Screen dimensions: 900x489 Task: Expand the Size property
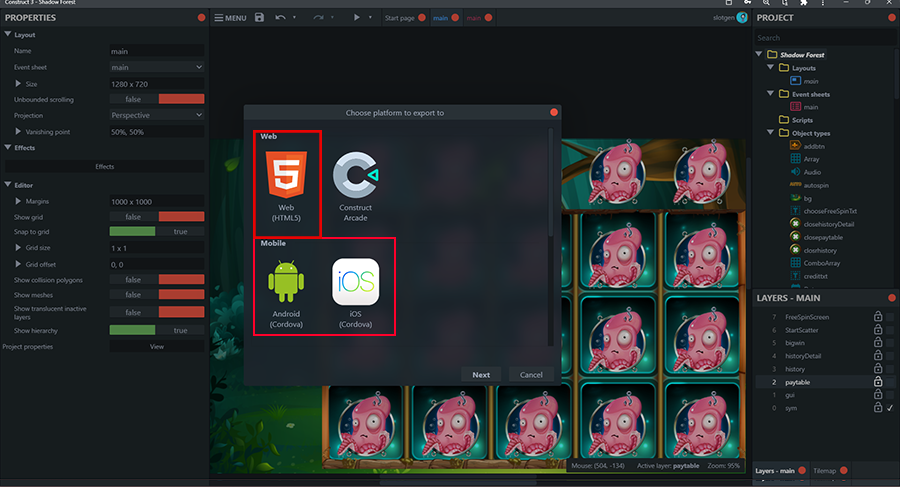coord(18,84)
